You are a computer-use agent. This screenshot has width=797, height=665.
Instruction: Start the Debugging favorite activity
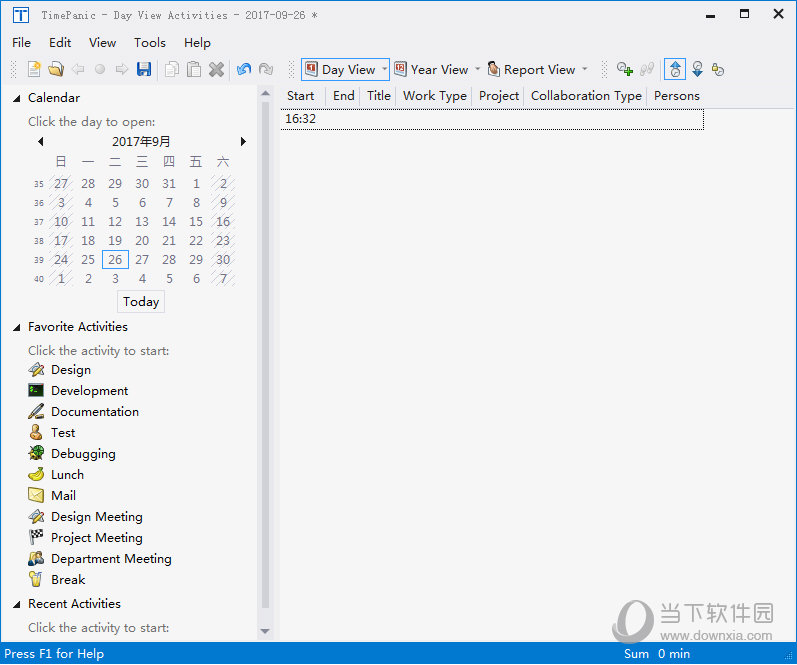point(72,454)
